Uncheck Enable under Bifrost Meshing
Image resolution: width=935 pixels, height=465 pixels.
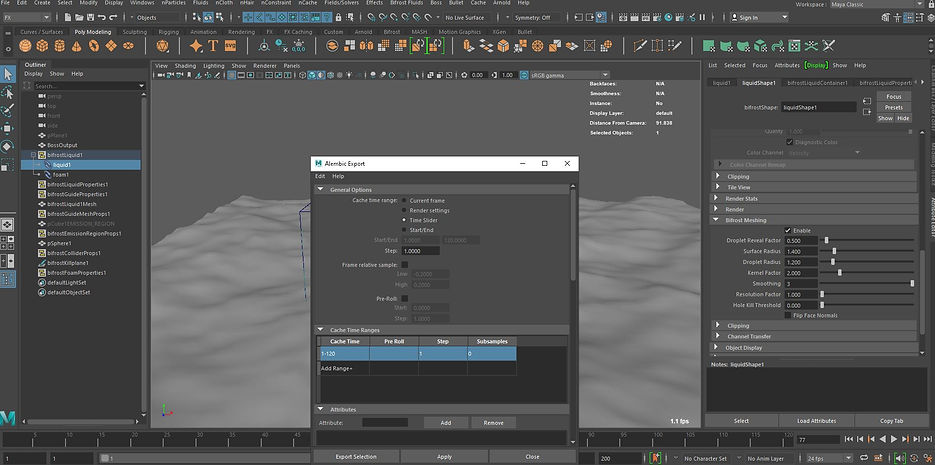click(x=788, y=230)
